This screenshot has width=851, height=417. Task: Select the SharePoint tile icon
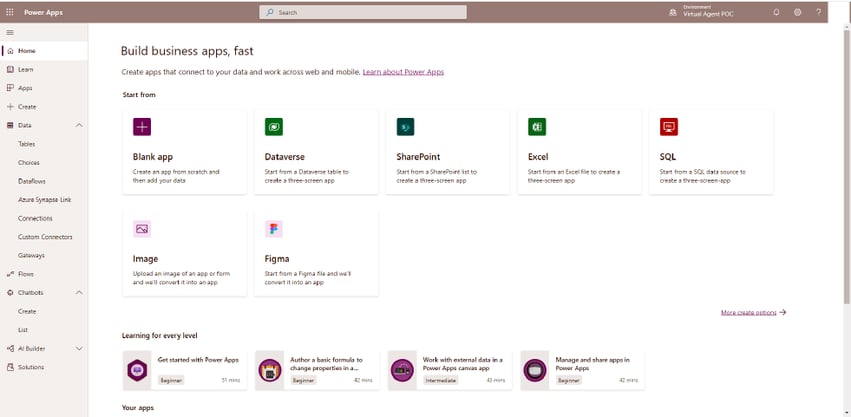click(405, 127)
